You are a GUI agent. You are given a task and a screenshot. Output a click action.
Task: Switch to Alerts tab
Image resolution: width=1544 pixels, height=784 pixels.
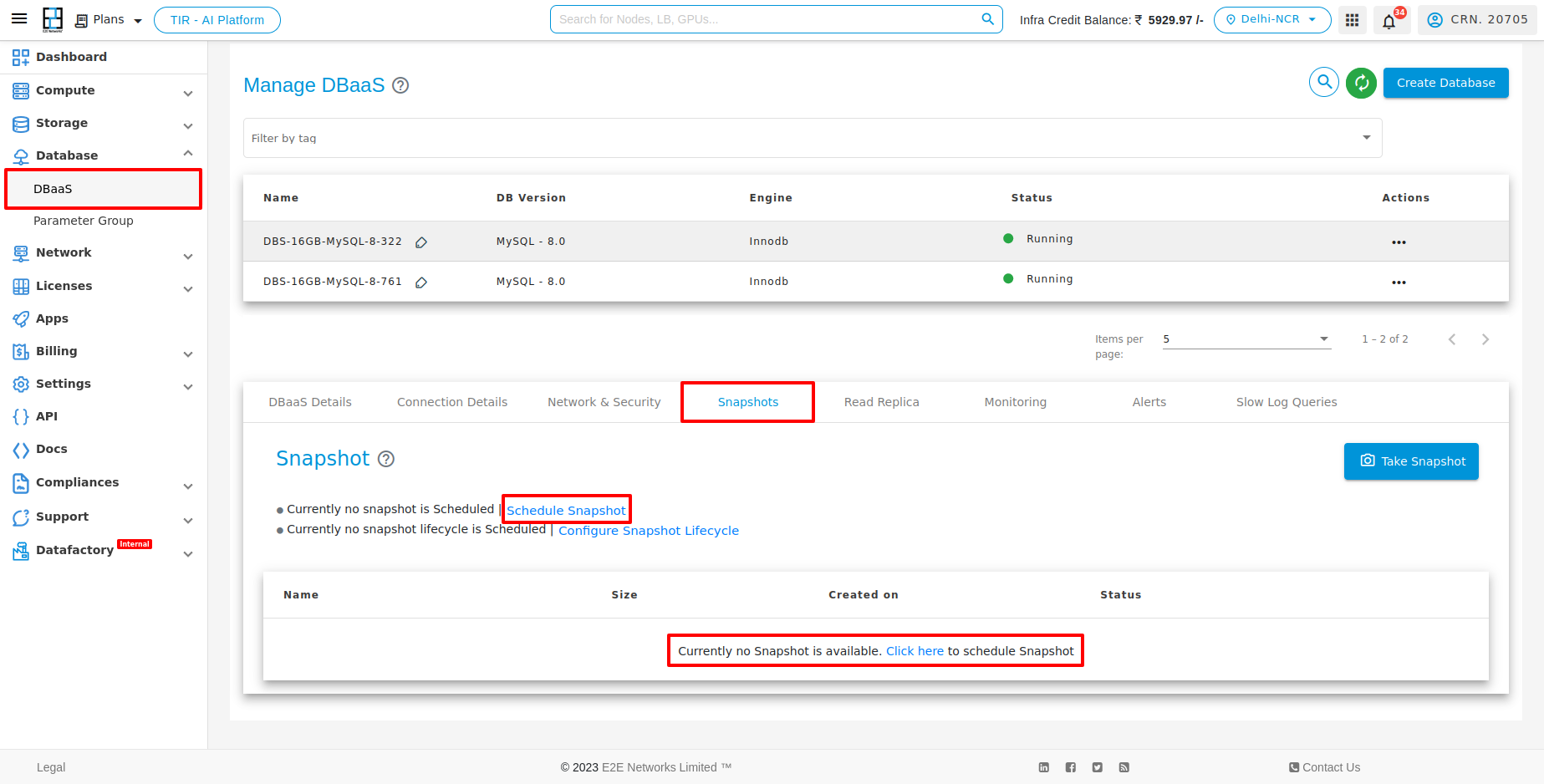(1149, 402)
